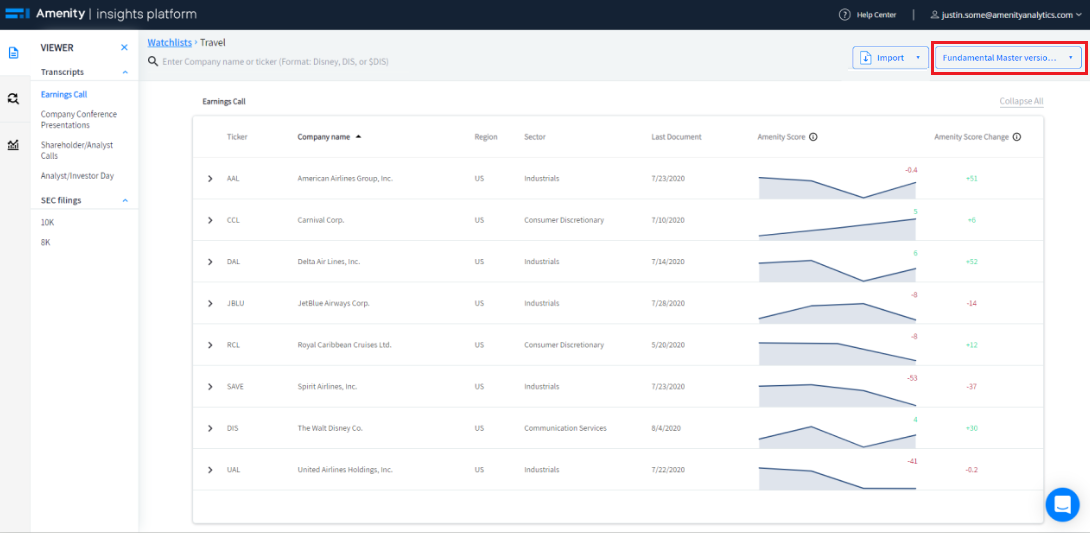Select Shareholder/Analyst Calls

point(77,150)
